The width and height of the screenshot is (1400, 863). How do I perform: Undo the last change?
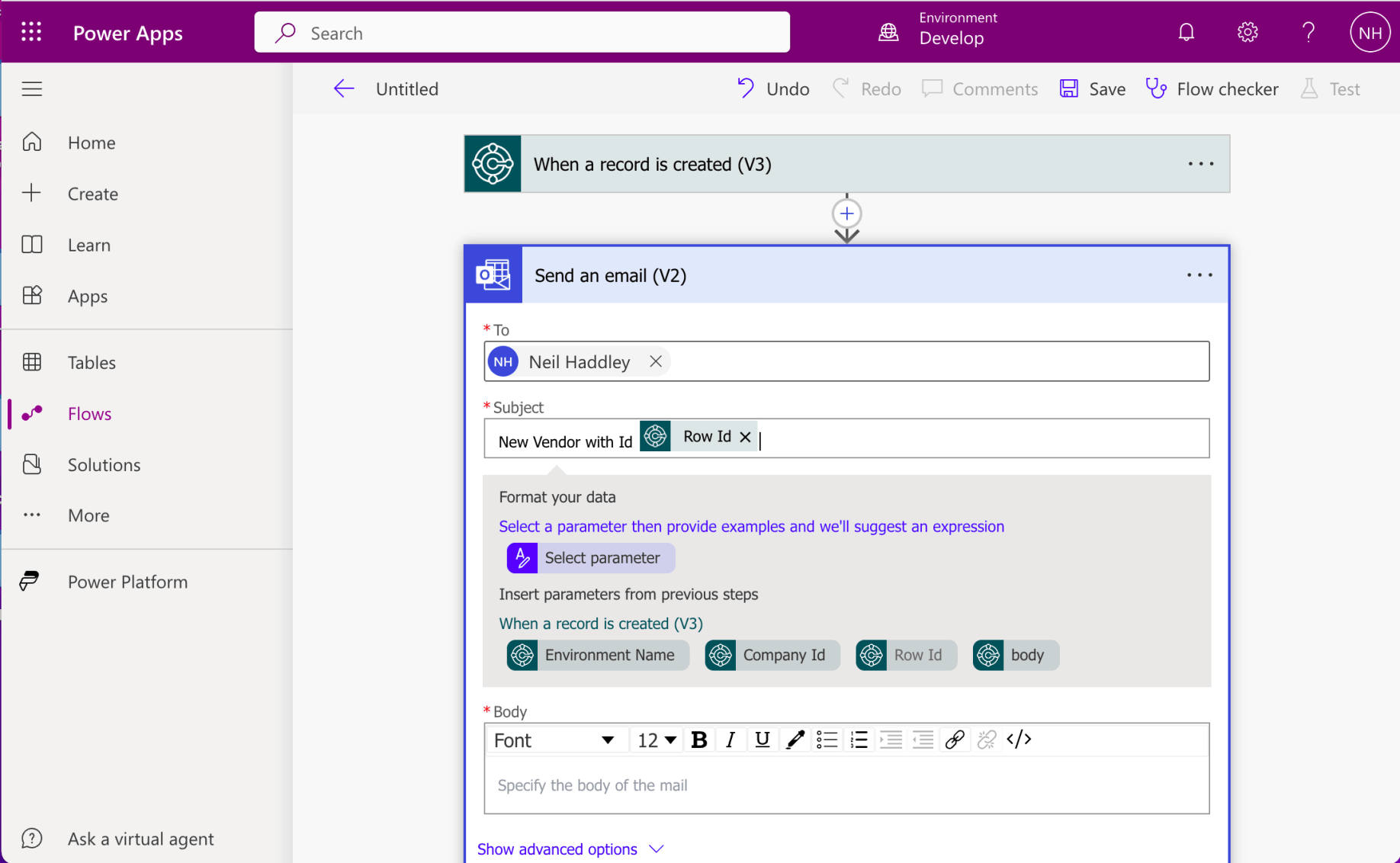click(772, 89)
